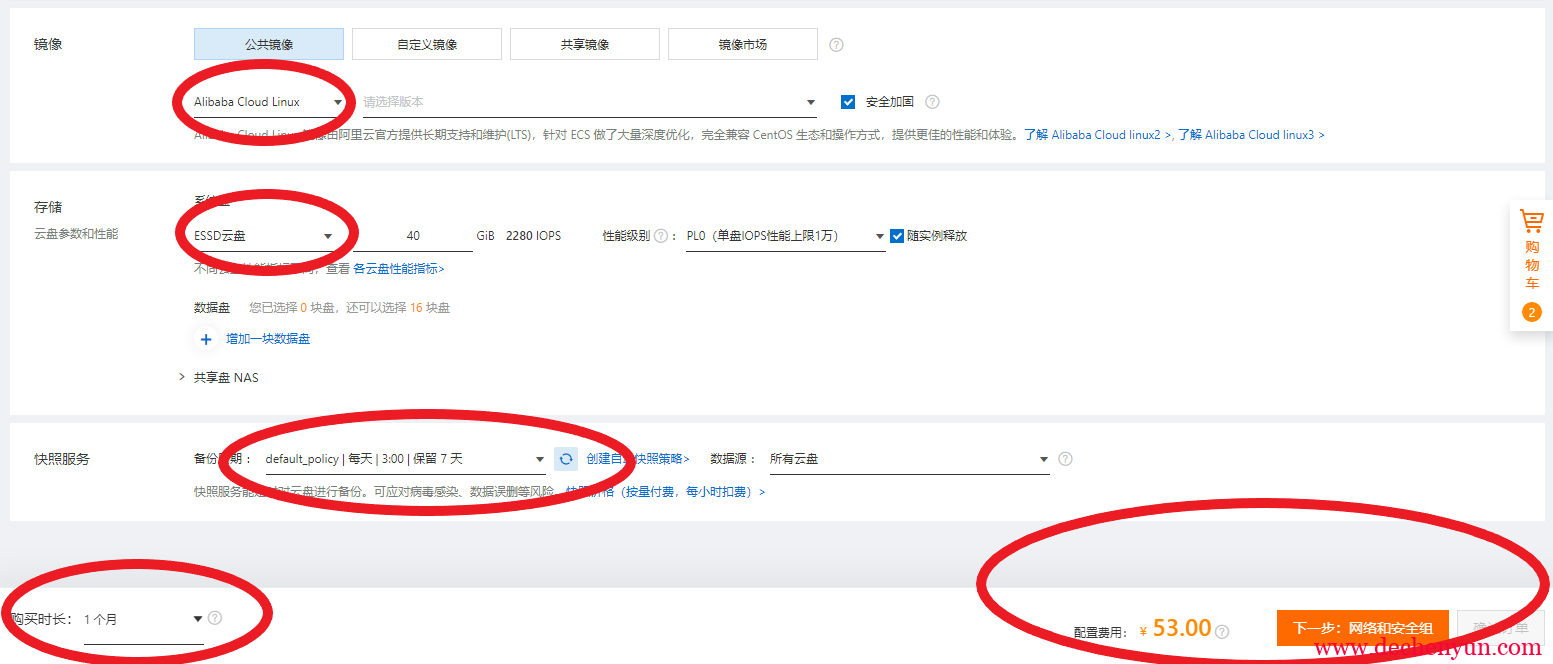Open the ESSD云盘 disk type dropdown

click(x=264, y=236)
